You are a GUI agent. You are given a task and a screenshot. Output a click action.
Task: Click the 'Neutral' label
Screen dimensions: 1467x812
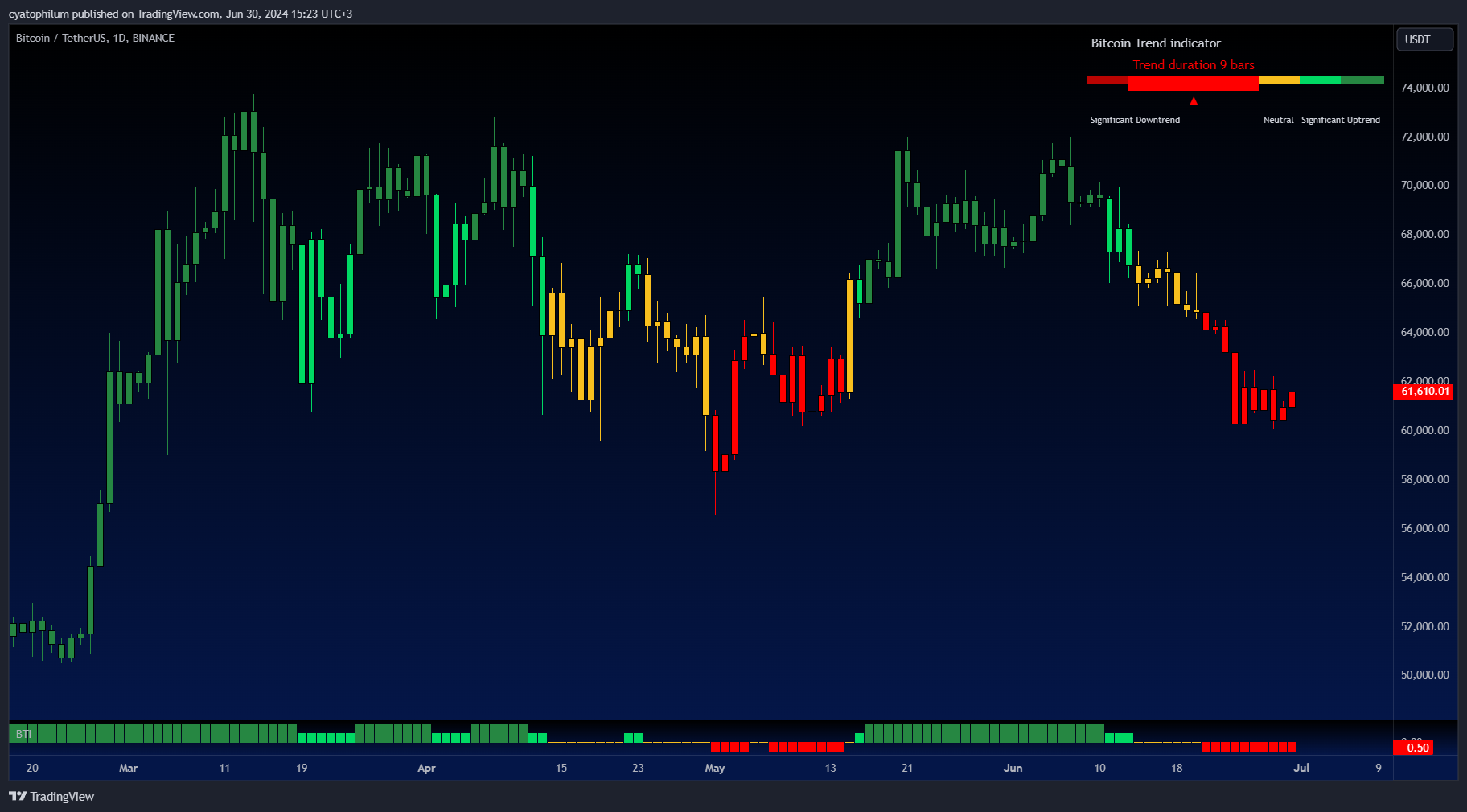(1278, 120)
